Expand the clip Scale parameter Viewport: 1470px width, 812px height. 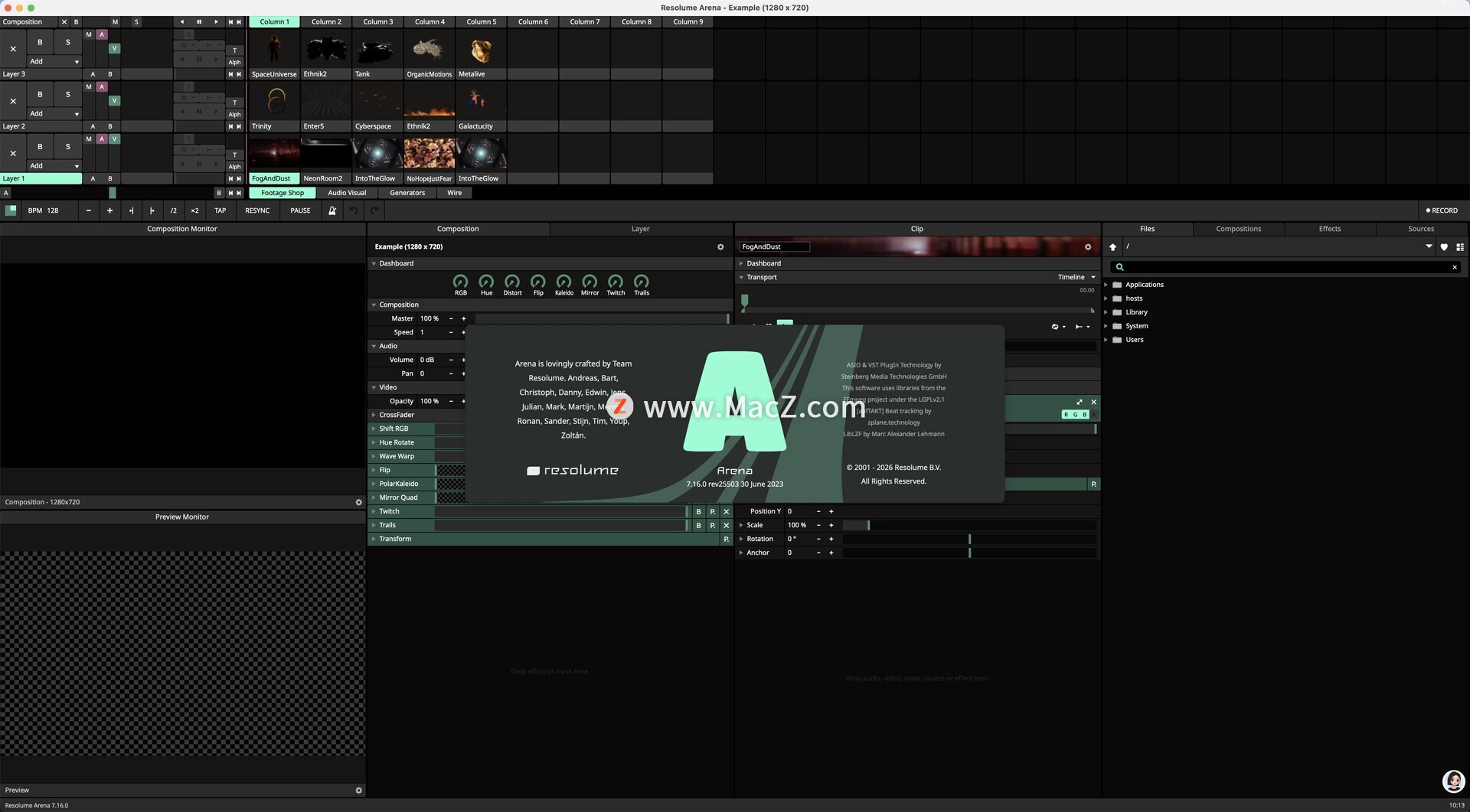pos(741,525)
